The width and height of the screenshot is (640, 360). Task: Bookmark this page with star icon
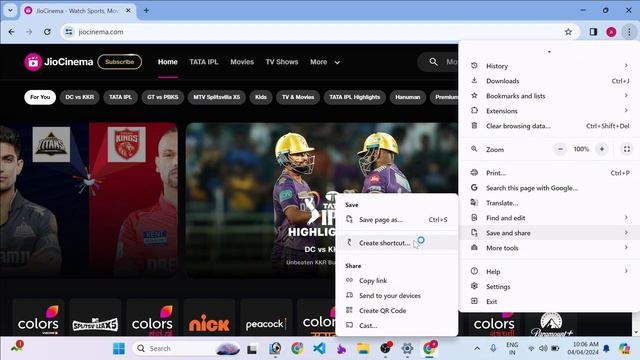coord(568,32)
